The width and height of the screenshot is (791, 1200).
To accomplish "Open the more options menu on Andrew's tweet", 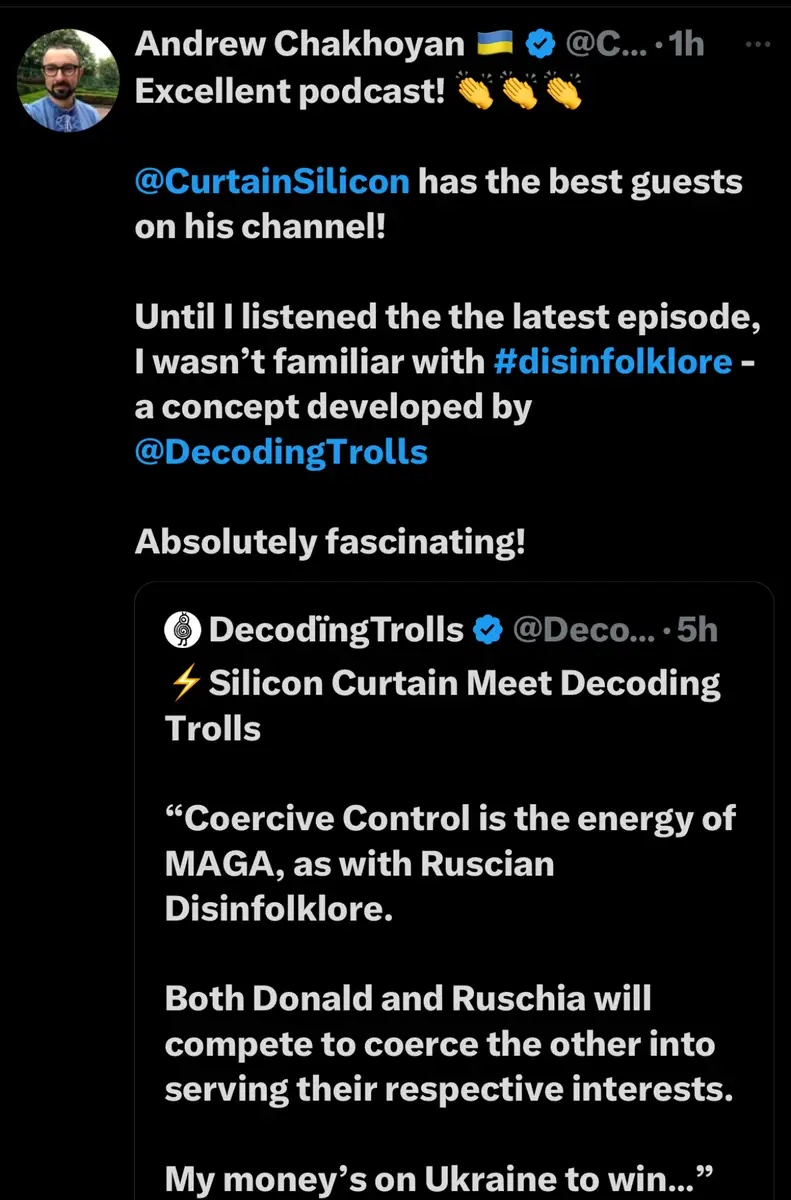I will (760, 44).
